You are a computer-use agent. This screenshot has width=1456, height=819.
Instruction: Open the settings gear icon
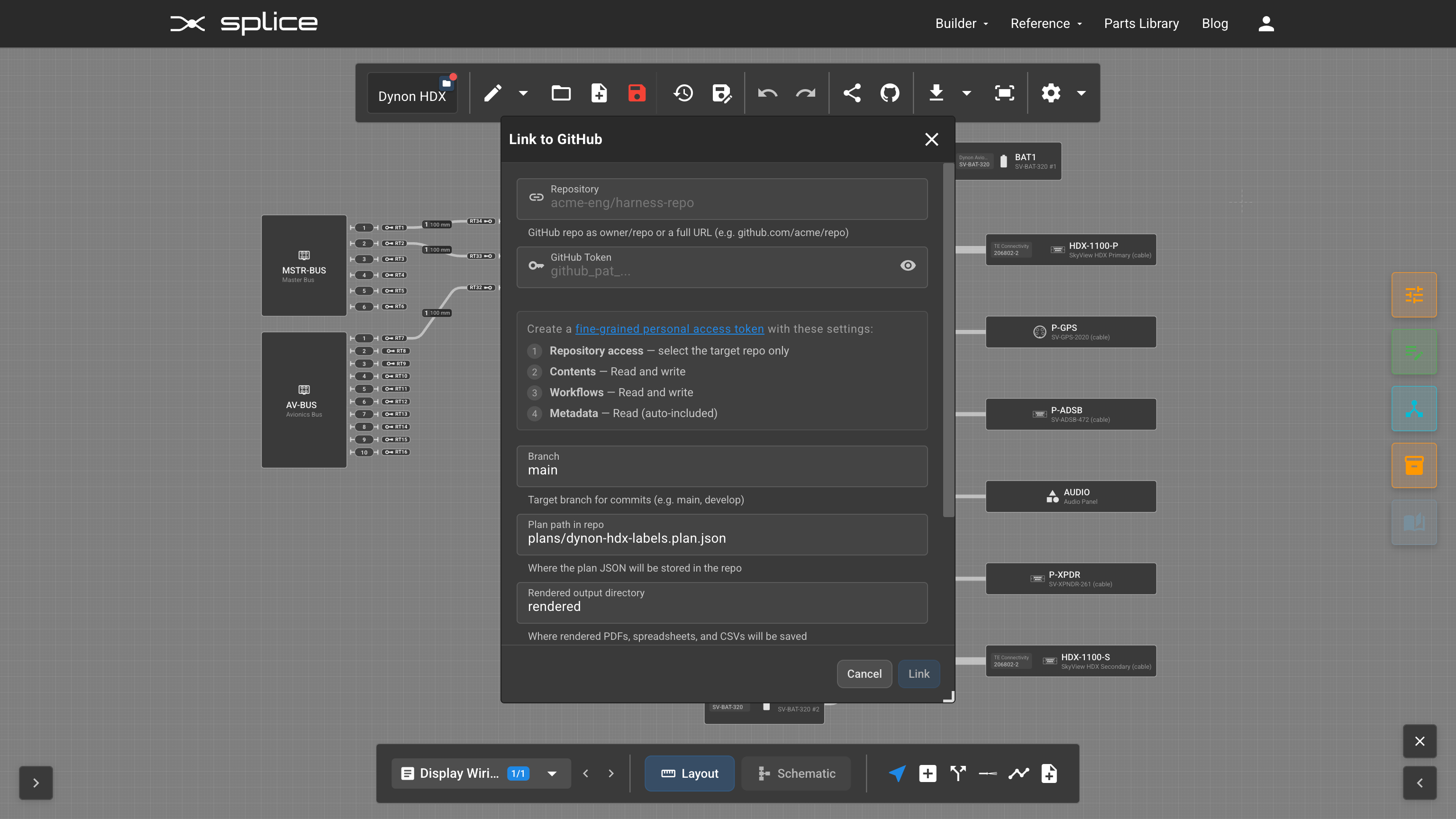tap(1051, 93)
